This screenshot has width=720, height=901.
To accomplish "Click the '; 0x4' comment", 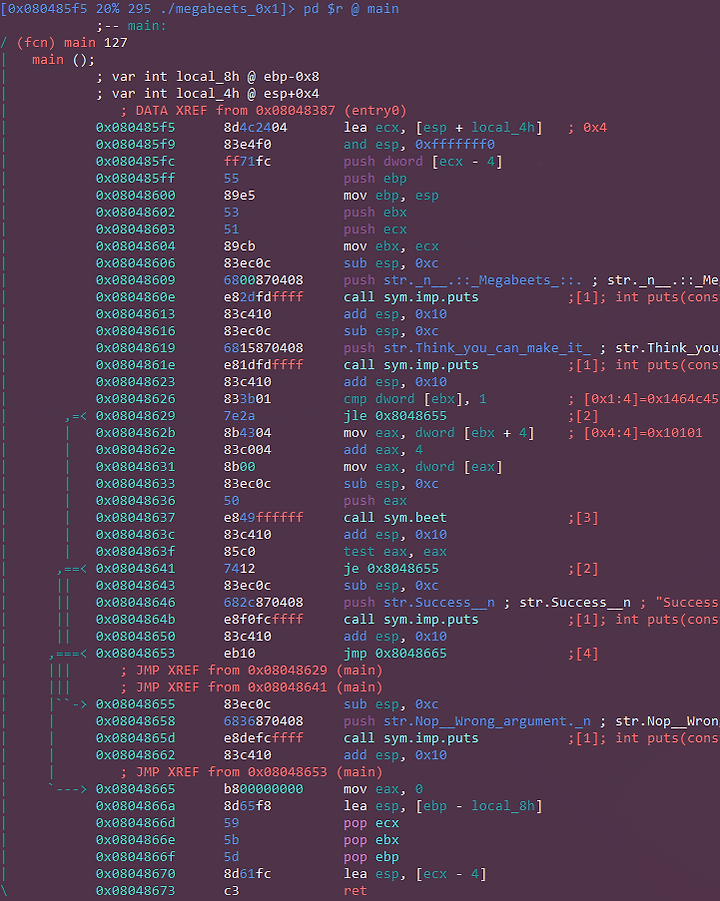I will point(587,128).
